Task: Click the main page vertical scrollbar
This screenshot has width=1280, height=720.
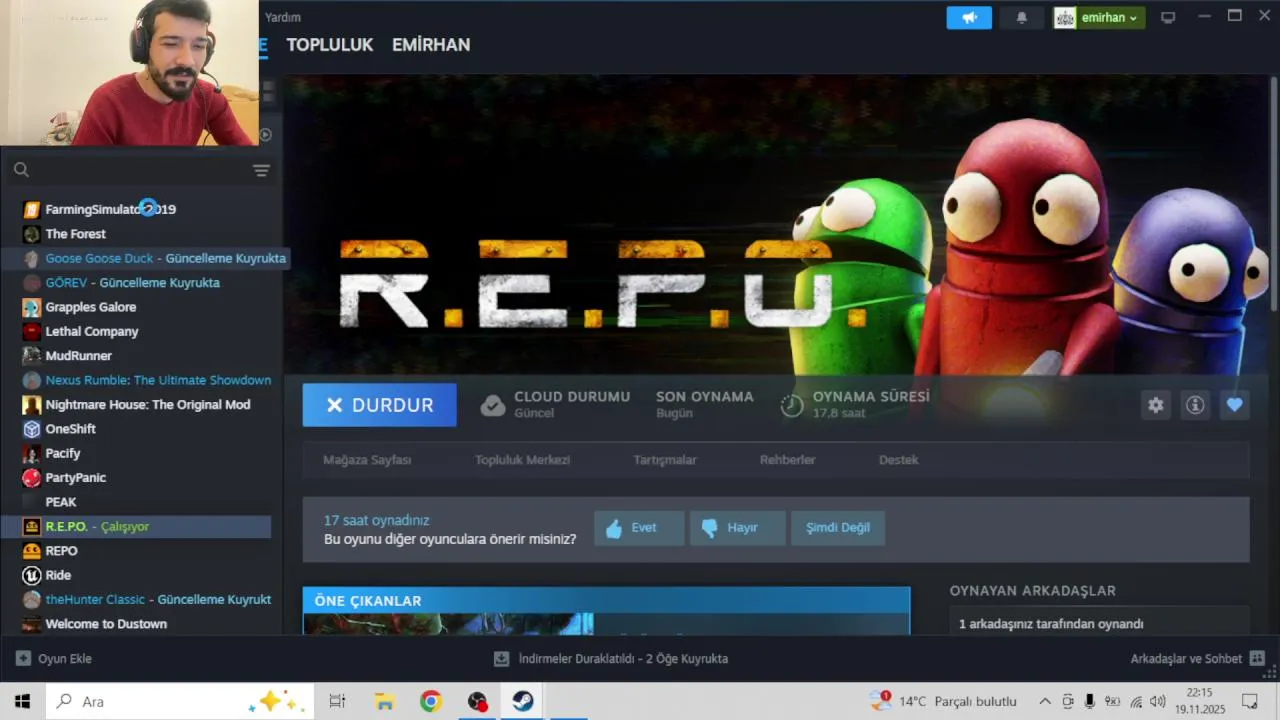Action: [x=1273, y=195]
